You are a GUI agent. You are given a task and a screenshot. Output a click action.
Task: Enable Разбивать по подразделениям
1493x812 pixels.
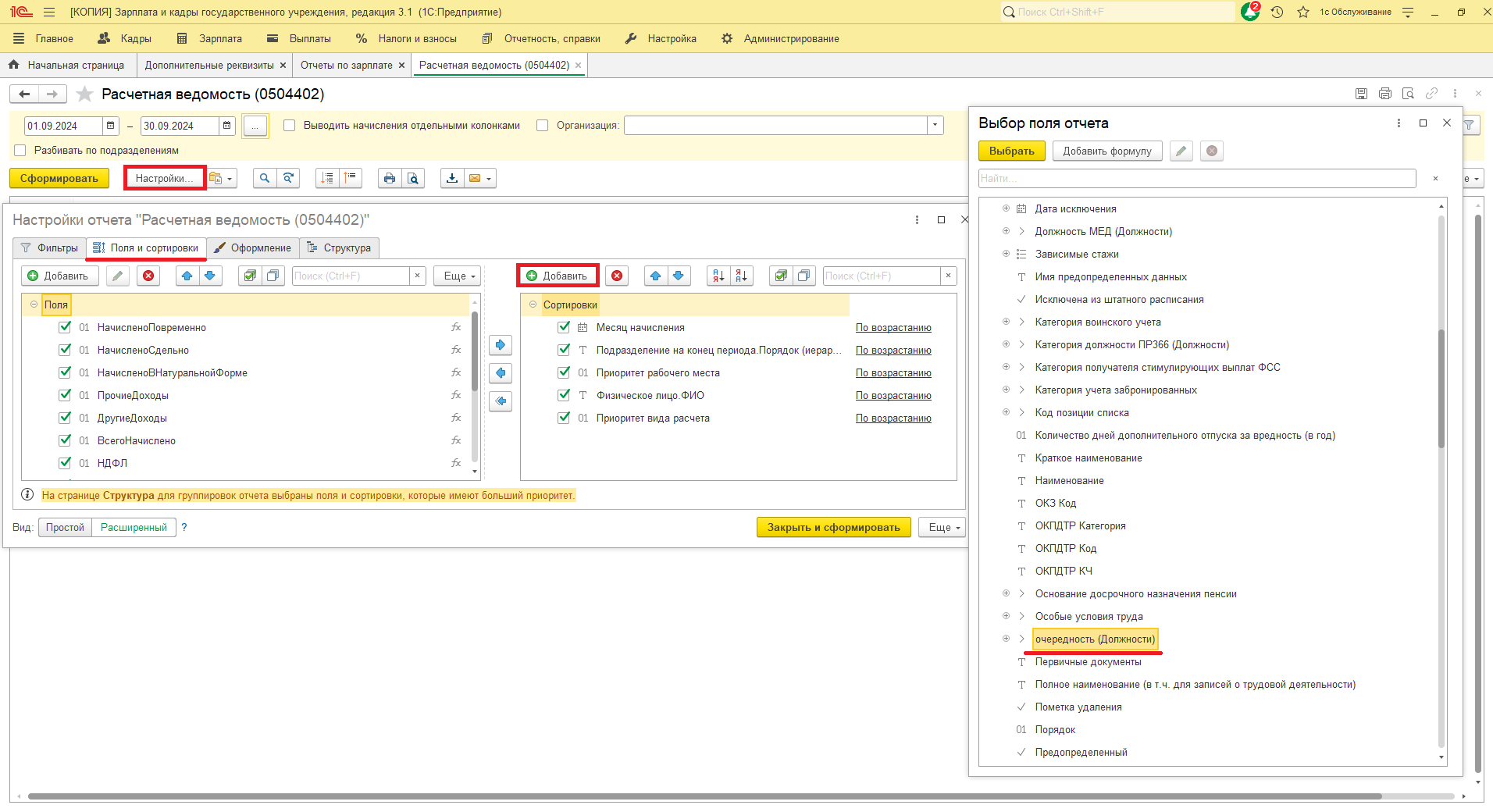pyautogui.click(x=20, y=151)
